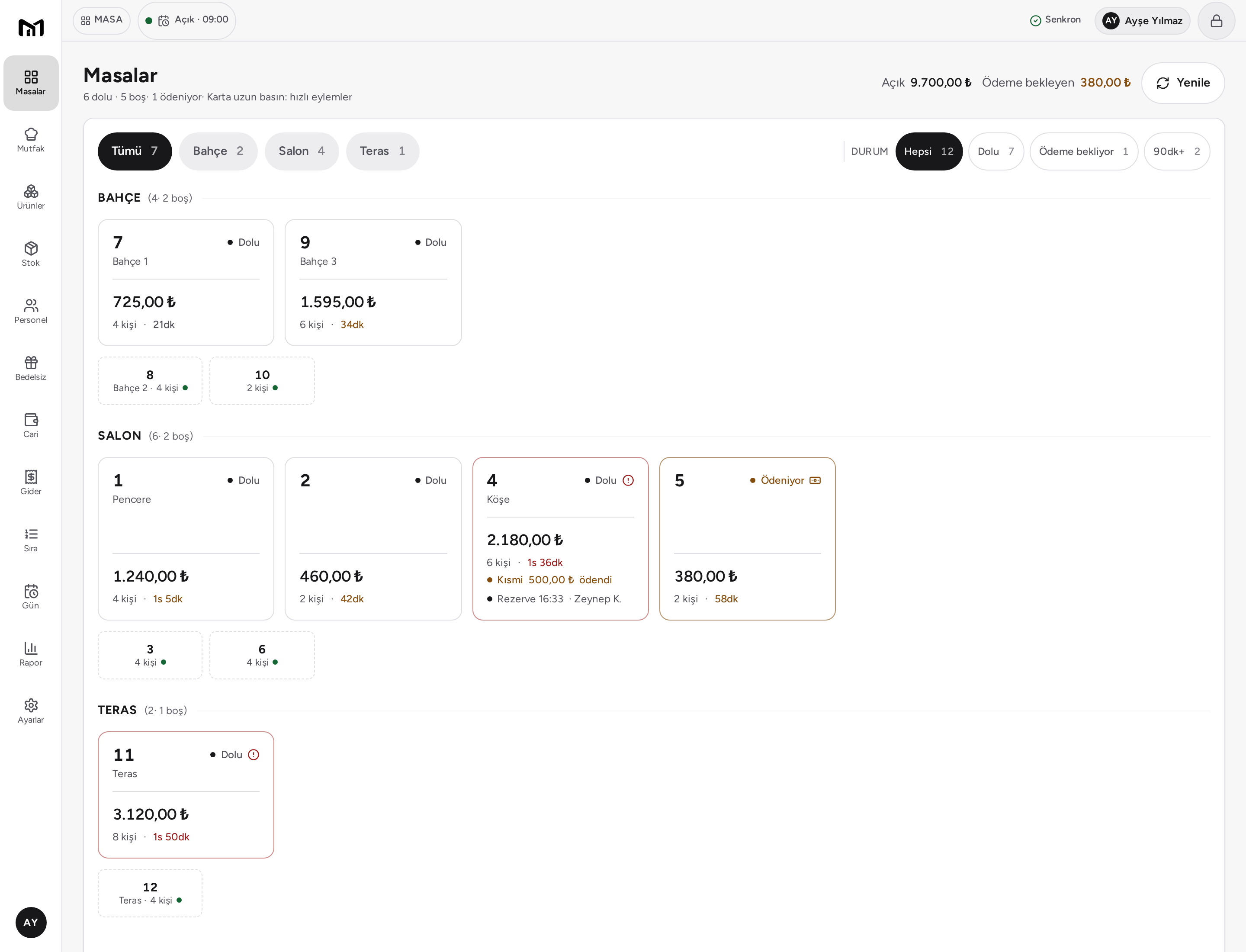Open table 11 Teras card
This screenshot has width=1246, height=952.
[186, 794]
